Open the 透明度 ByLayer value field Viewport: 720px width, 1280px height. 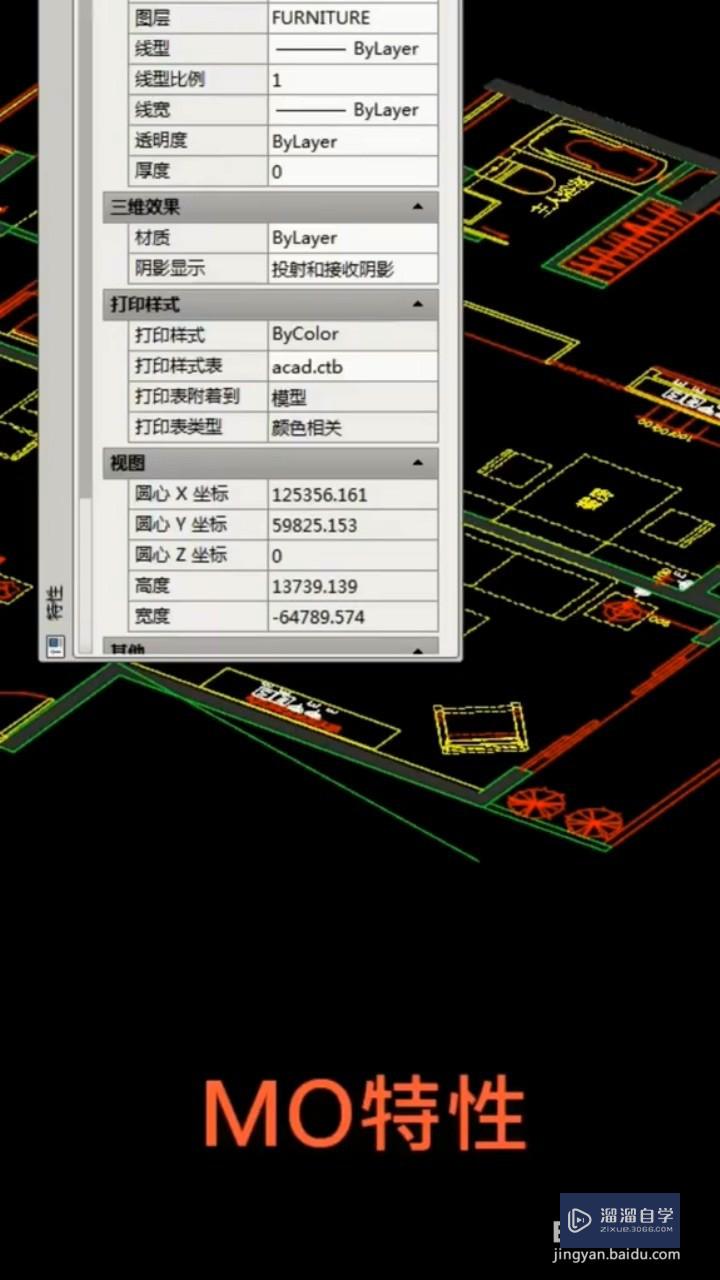[x=353, y=141]
